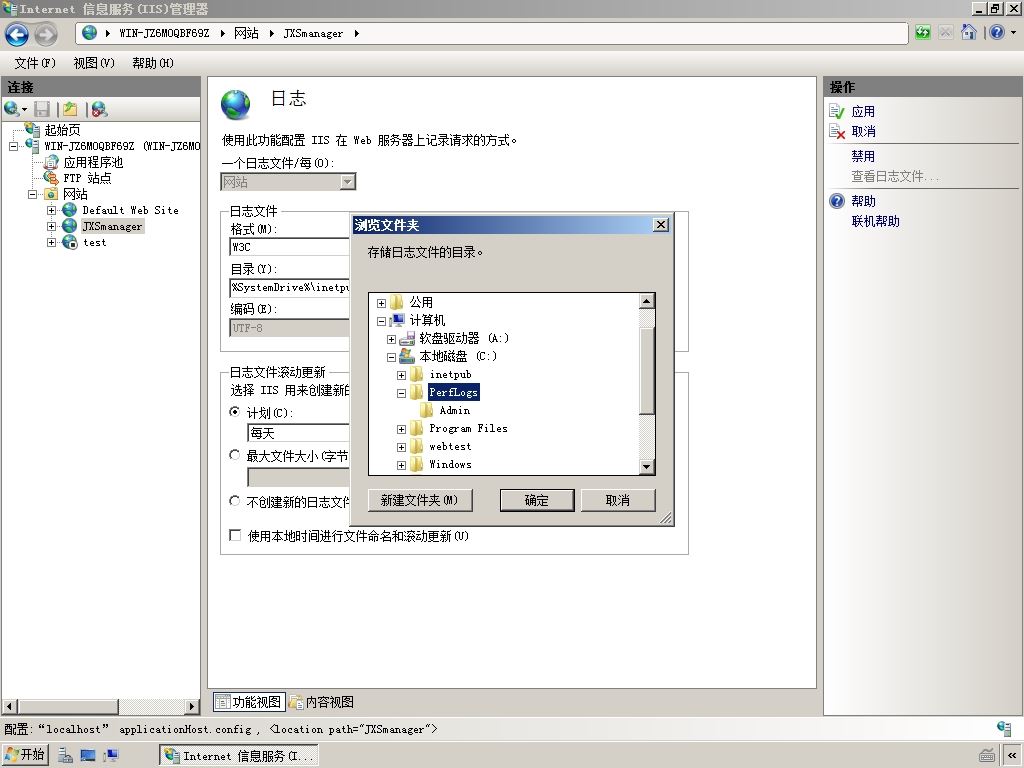Select the 计划 (schedule) radio button
The height and width of the screenshot is (768, 1024).
pyautogui.click(x=234, y=412)
